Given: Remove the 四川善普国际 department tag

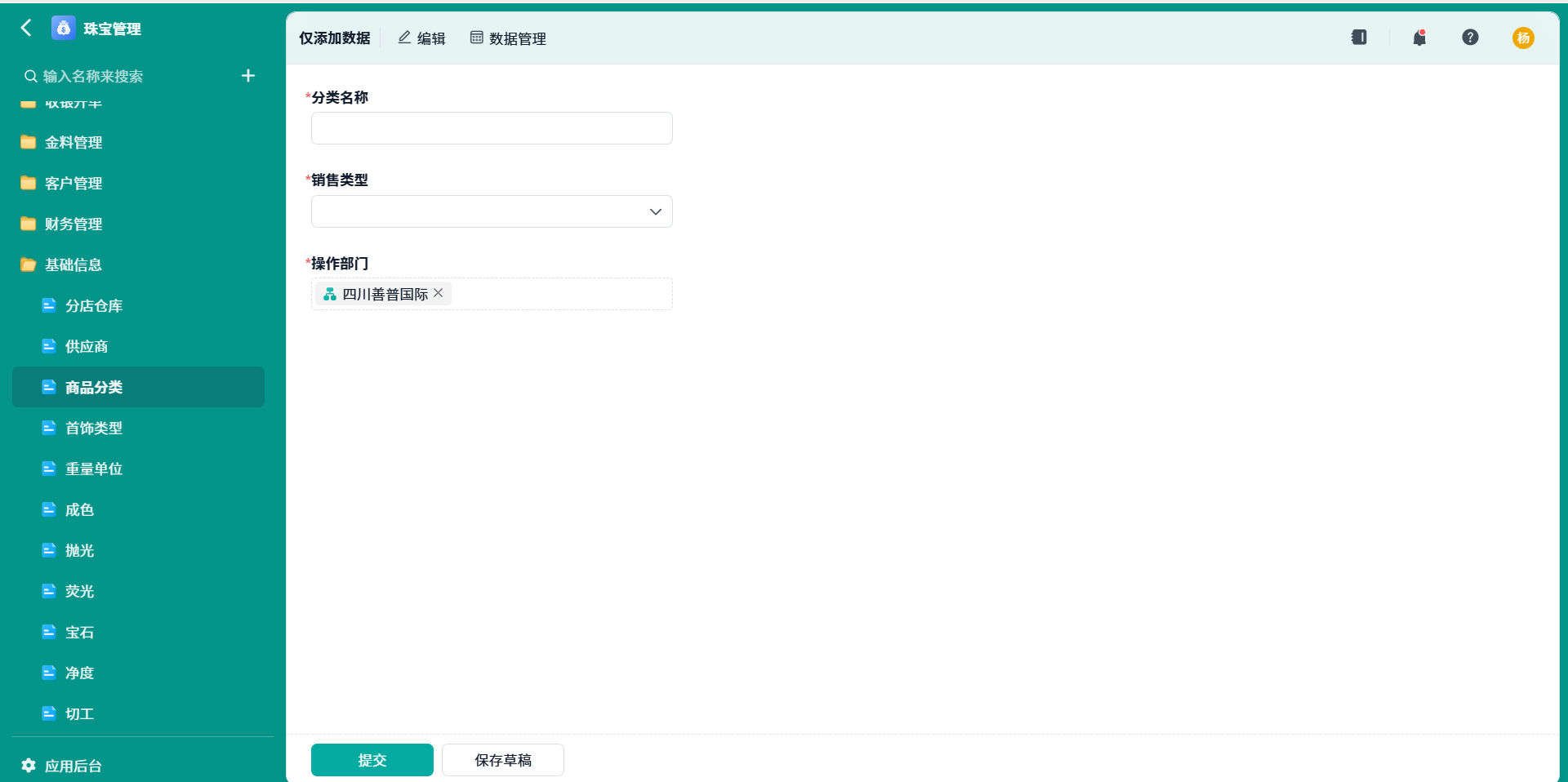Looking at the screenshot, I should (439, 293).
